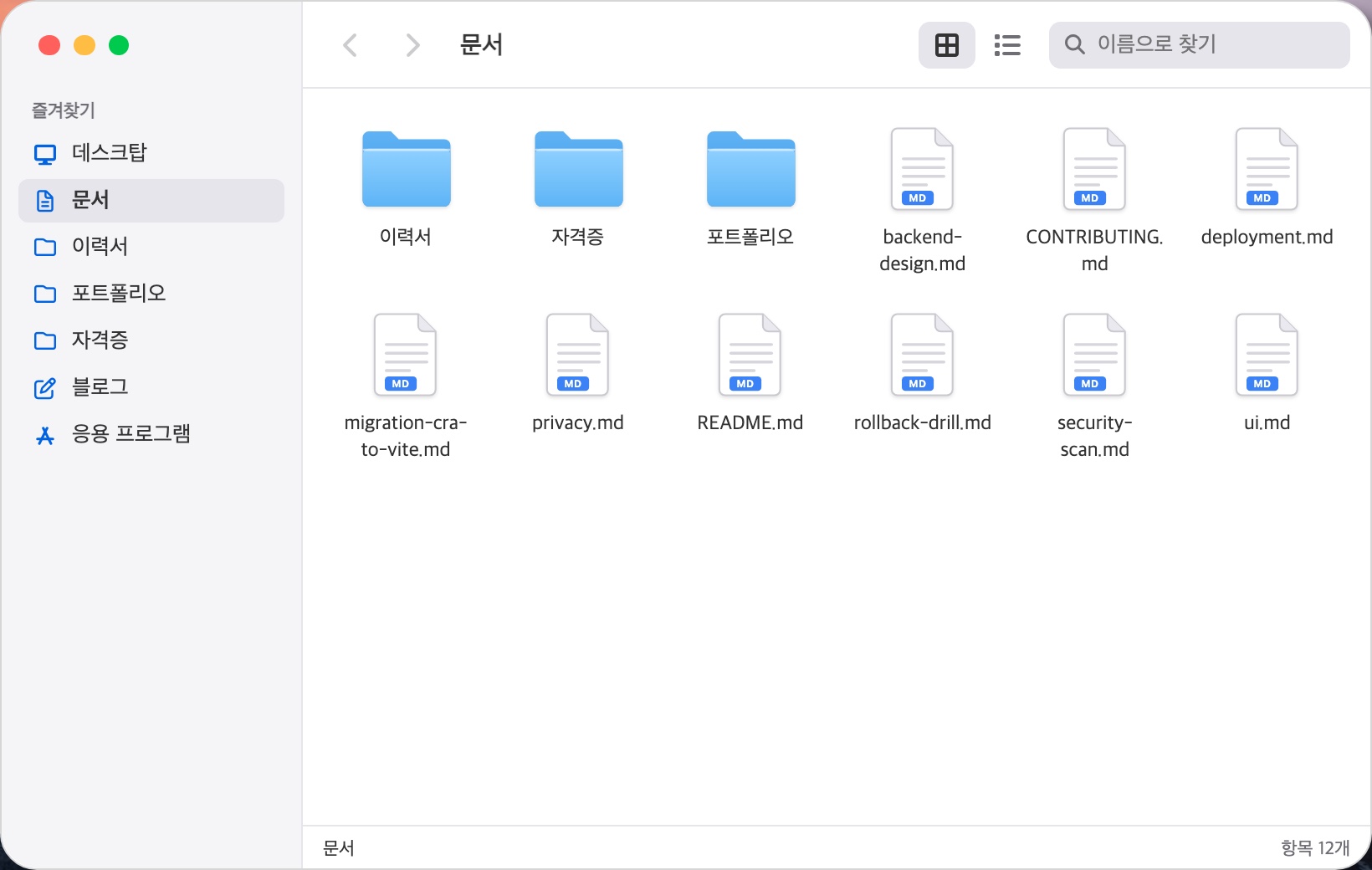Open 데스크탑 in the sidebar
This screenshot has height=870, width=1372.
point(151,153)
